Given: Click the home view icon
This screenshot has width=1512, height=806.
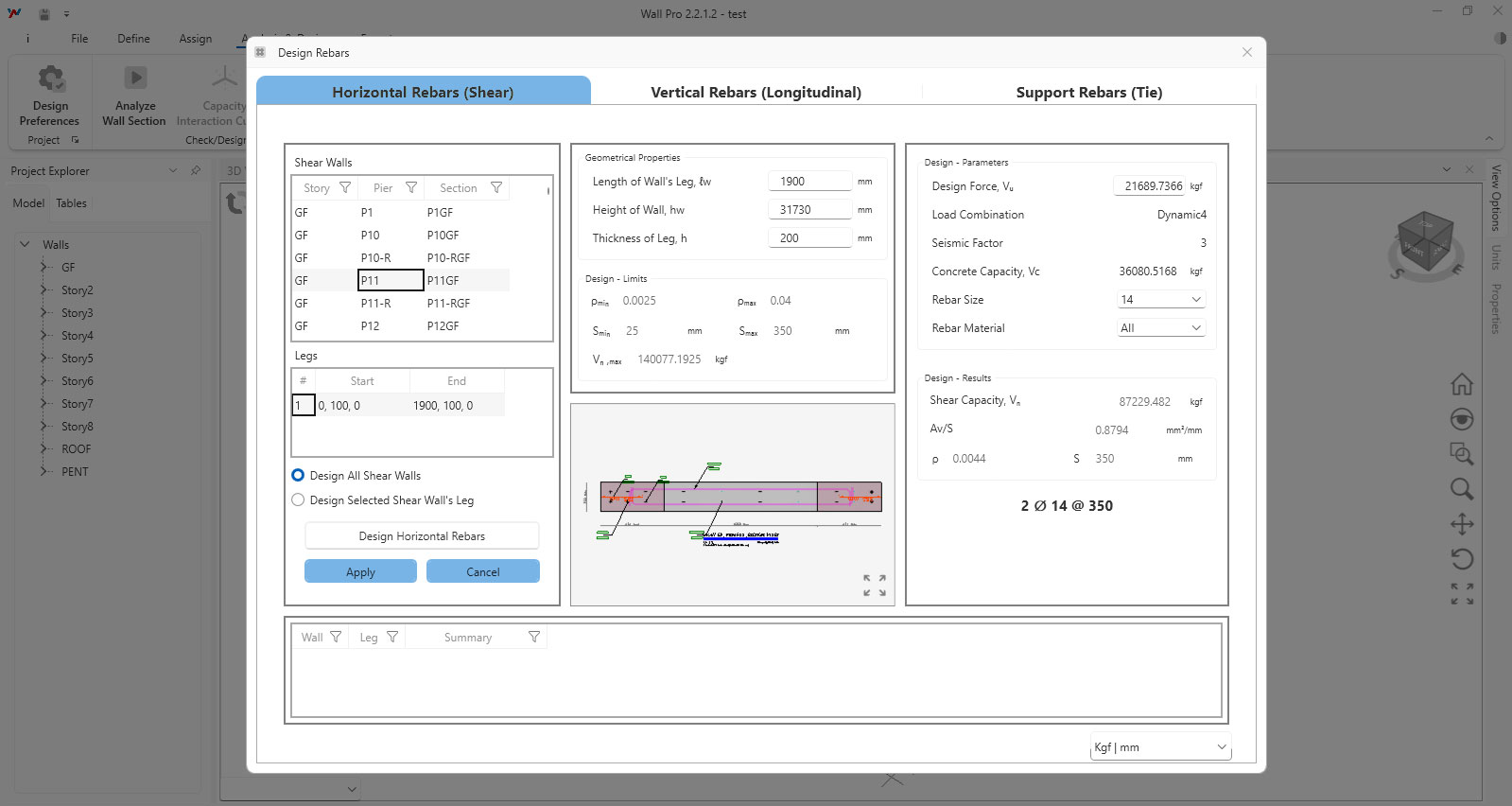Looking at the screenshot, I should (1461, 384).
